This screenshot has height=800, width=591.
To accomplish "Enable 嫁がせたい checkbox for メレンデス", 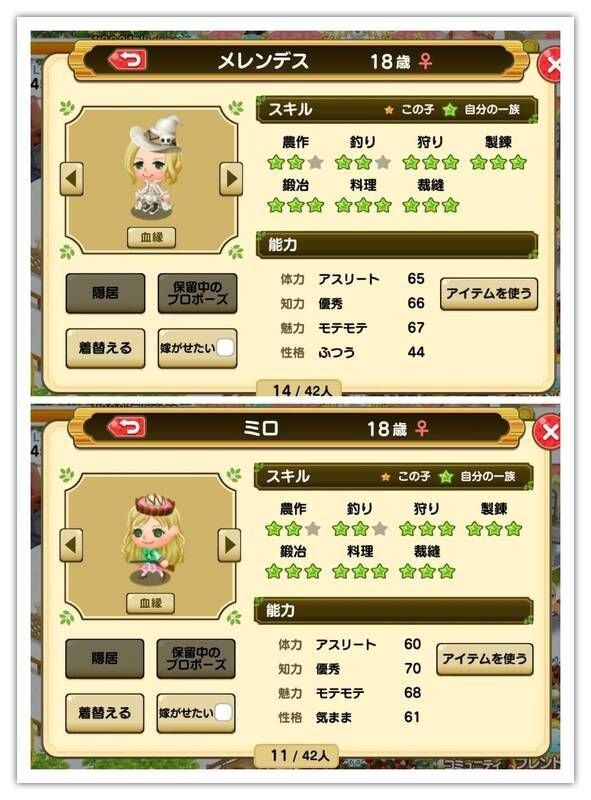I will (x=225, y=348).
